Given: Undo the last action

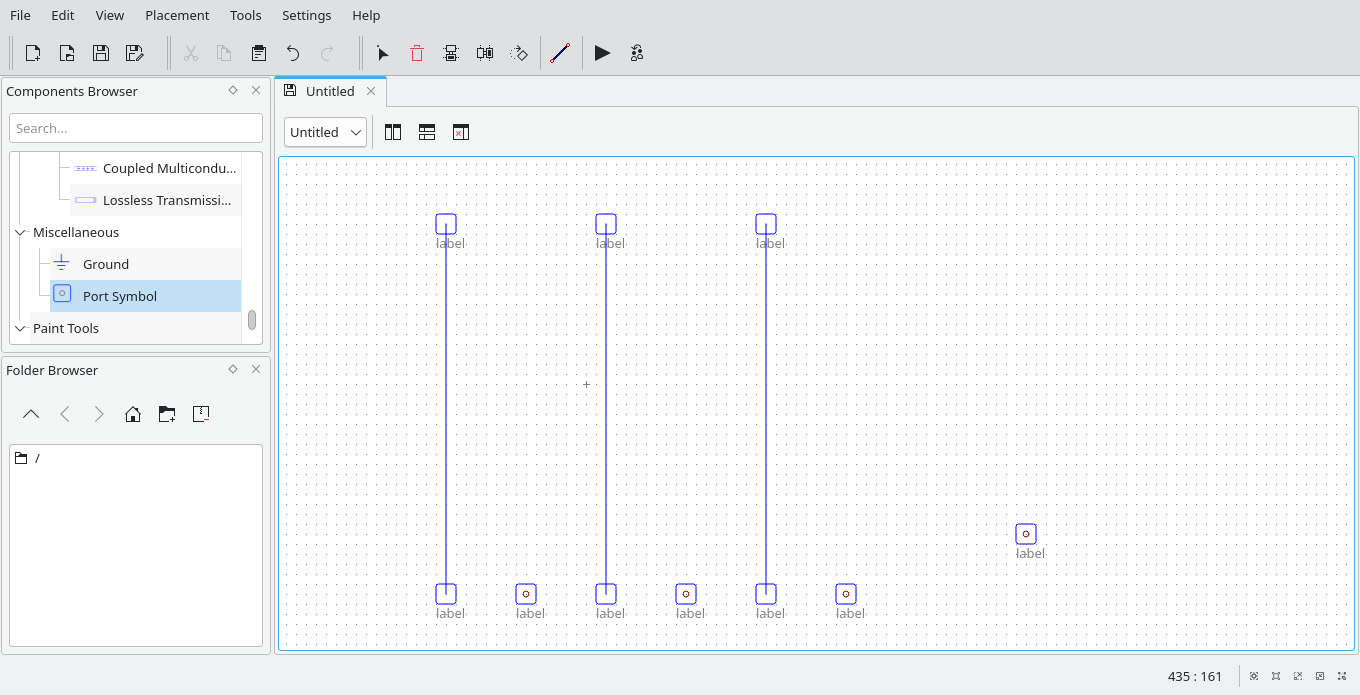Looking at the screenshot, I should pyautogui.click(x=292, y=53).
